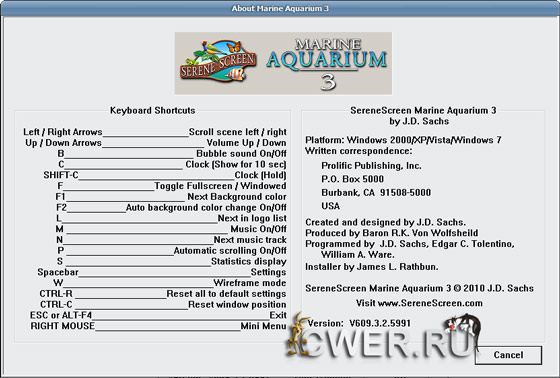This screenshot has width=560, height=378.
Task: Click the 'Volume Up / Down' text
Action: pos(246,143)
